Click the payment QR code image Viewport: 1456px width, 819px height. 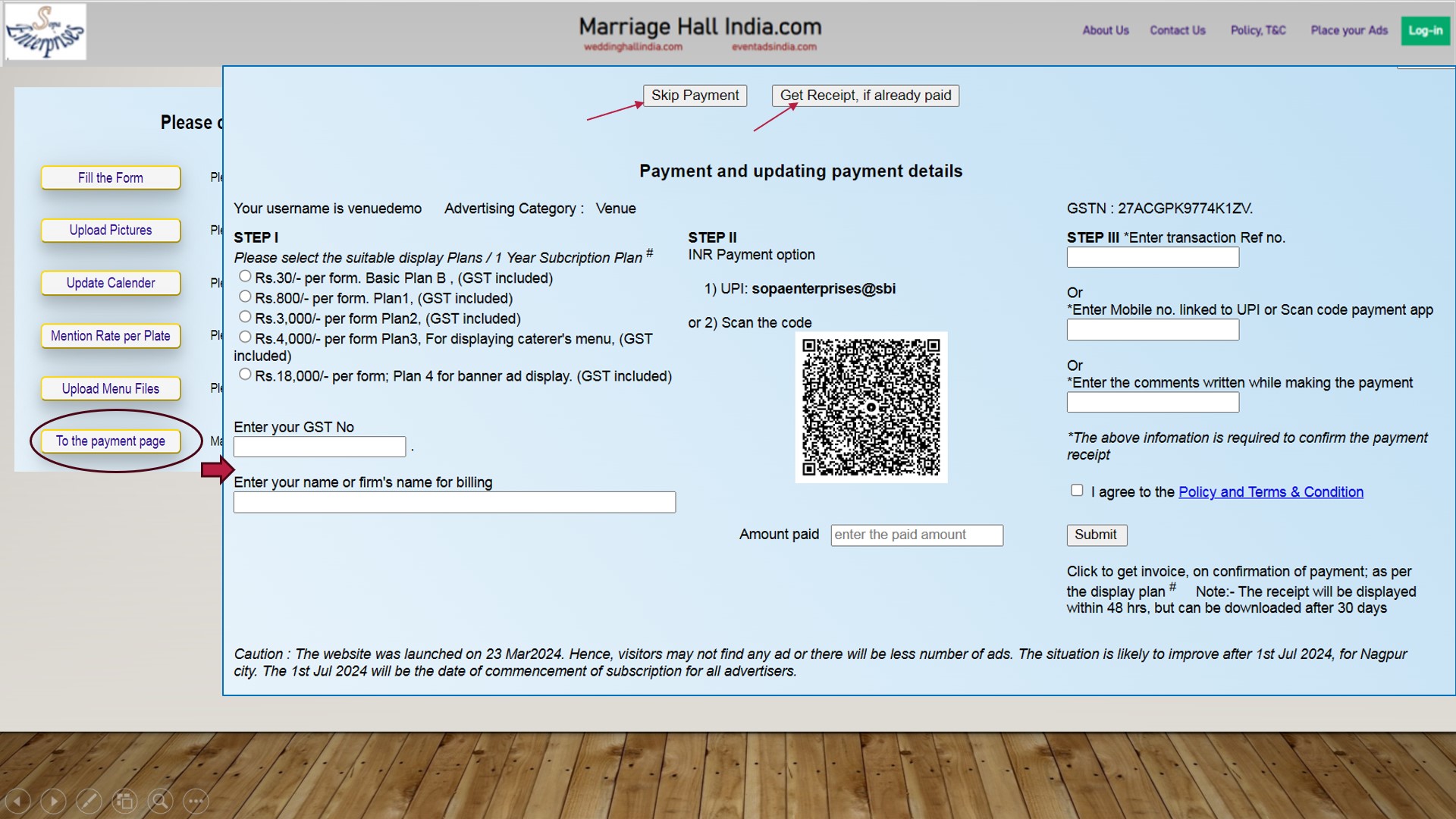871,407
